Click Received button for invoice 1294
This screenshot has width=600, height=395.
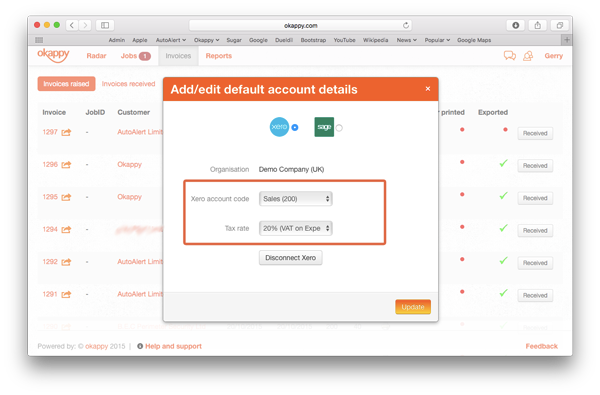pos(535,230)
